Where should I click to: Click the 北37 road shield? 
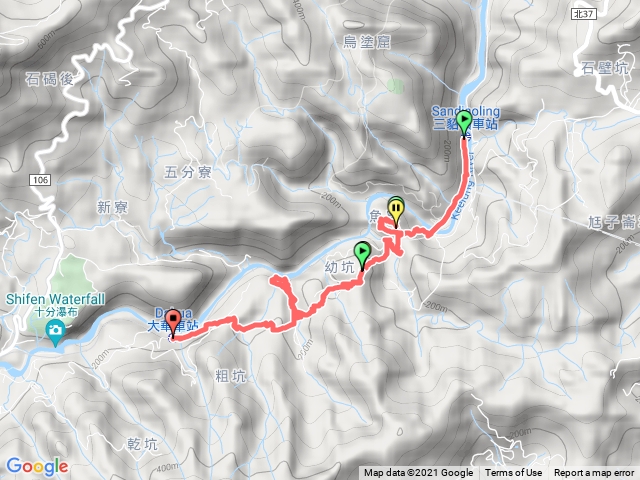tap(583, 14)
